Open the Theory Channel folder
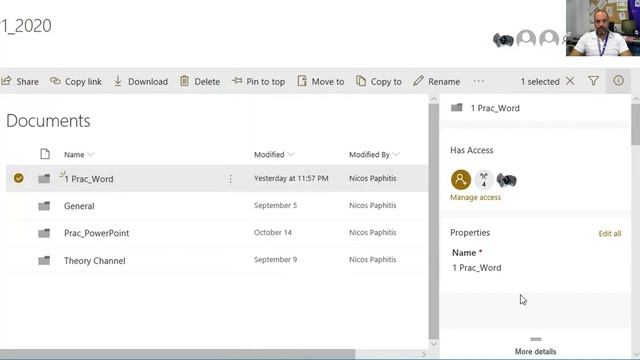Image resolution: width=640 pixels, height=360 pixels. 95,260
